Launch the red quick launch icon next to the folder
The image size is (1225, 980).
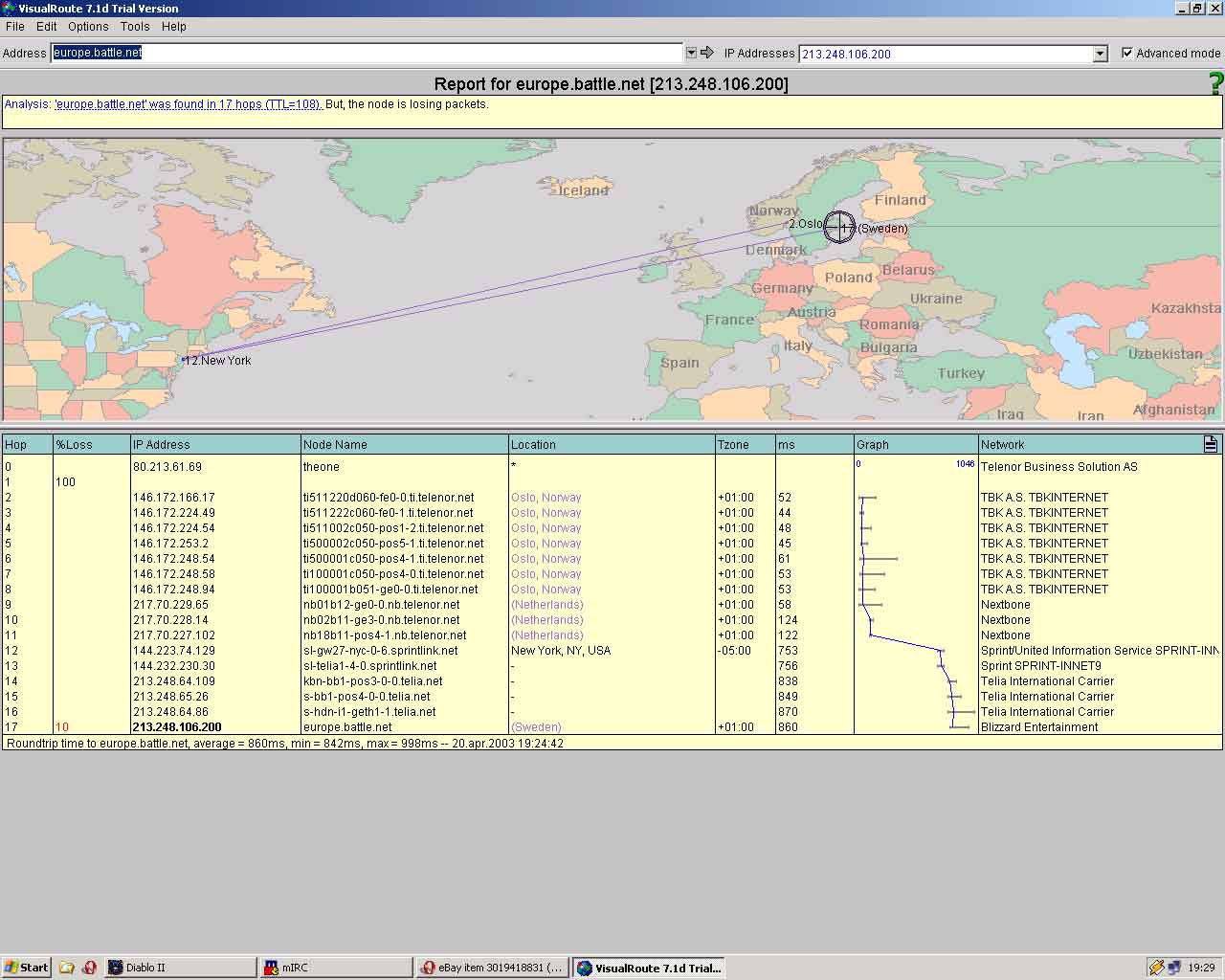[x=89, y=968]
